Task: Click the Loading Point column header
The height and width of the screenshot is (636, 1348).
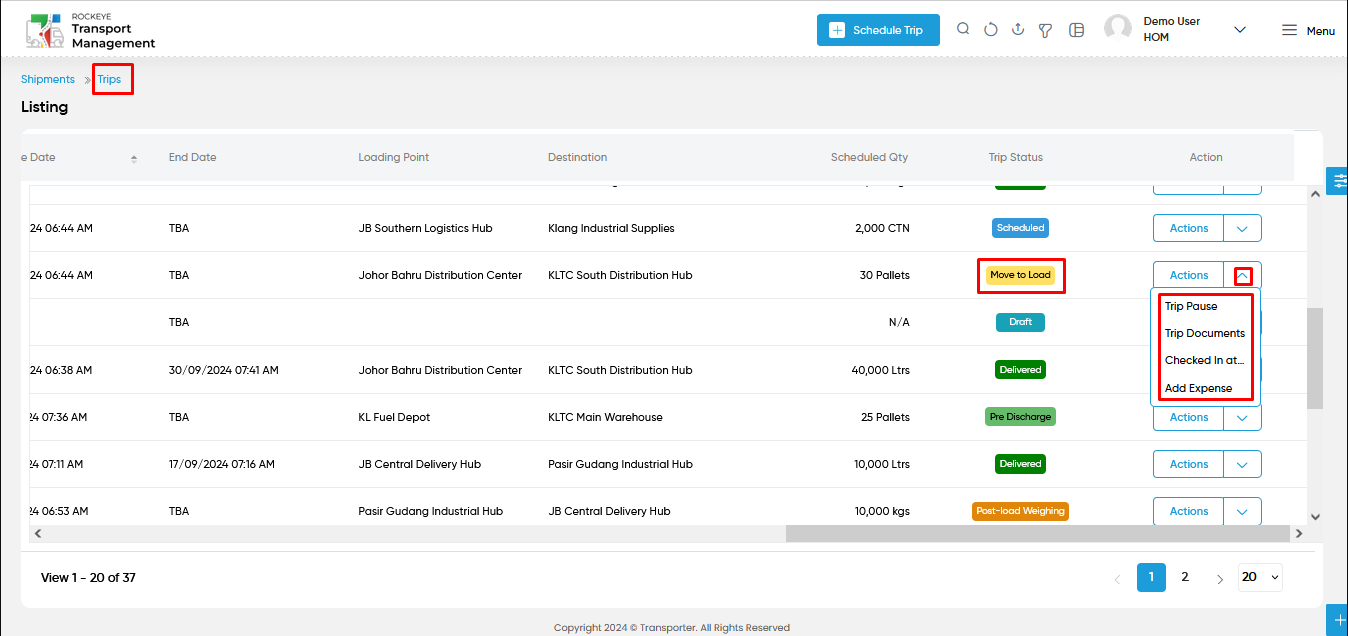Action: pyautogui.click(x=393, y=157)
